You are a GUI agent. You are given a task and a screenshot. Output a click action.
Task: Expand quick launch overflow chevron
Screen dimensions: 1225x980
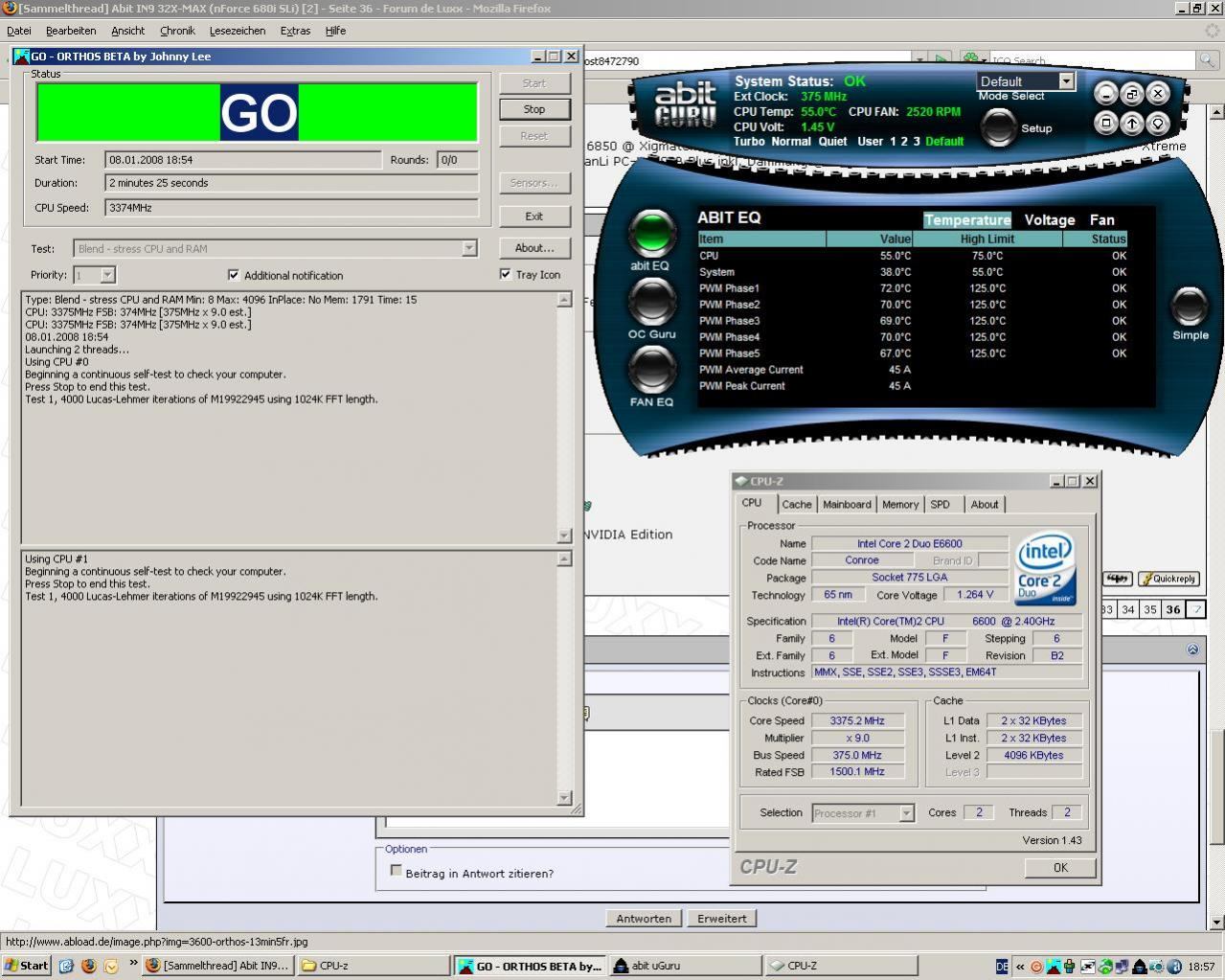click(x=132, y=963)
